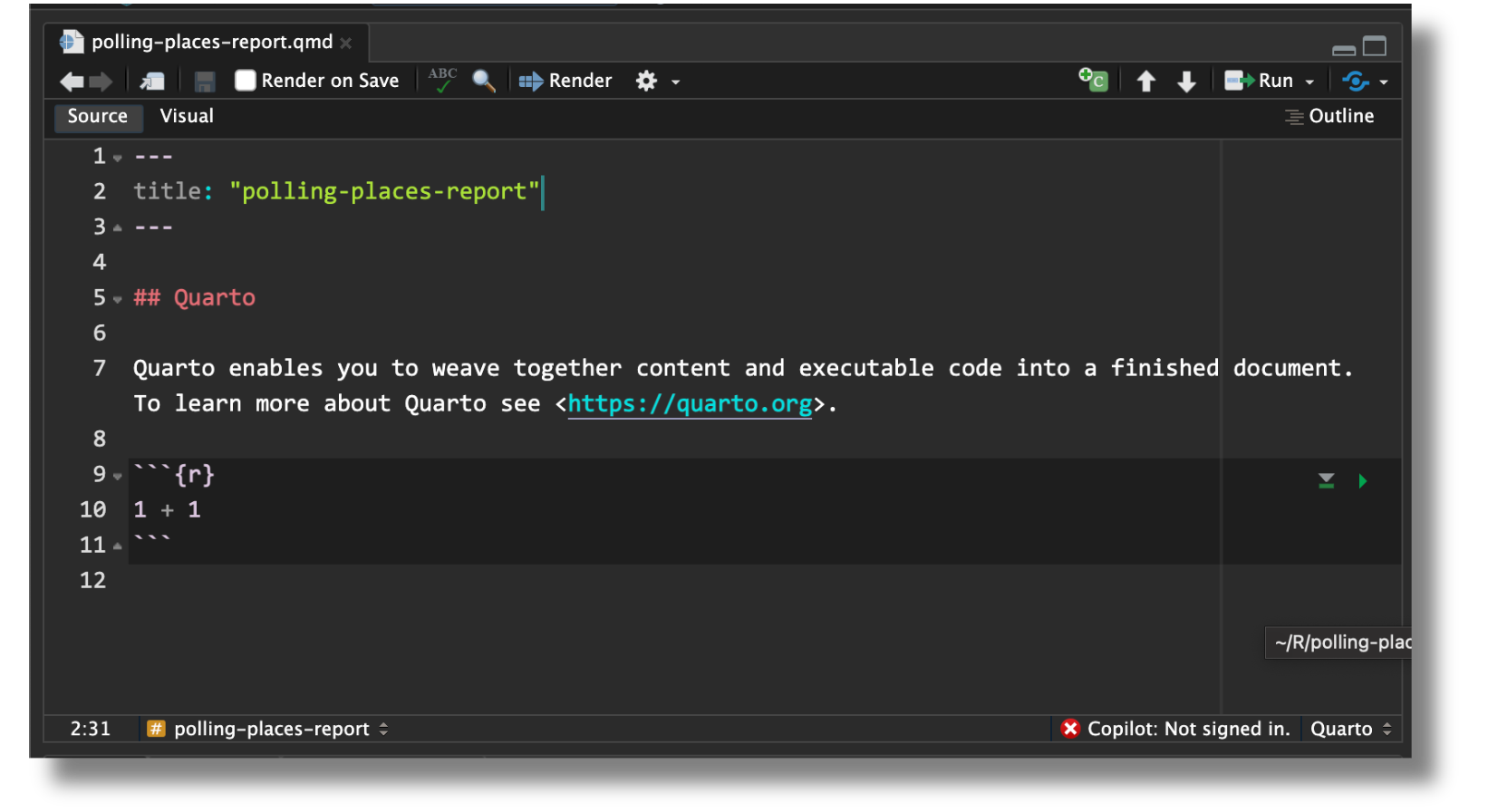
Task: Go to previous chunk up arrow
Action: (x=1145, y=82)
